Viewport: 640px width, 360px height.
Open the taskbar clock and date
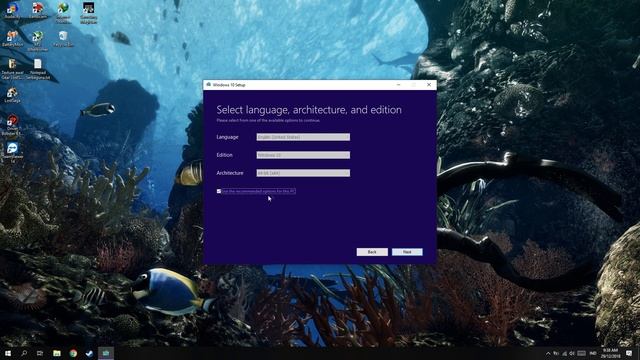pos(610,353)
